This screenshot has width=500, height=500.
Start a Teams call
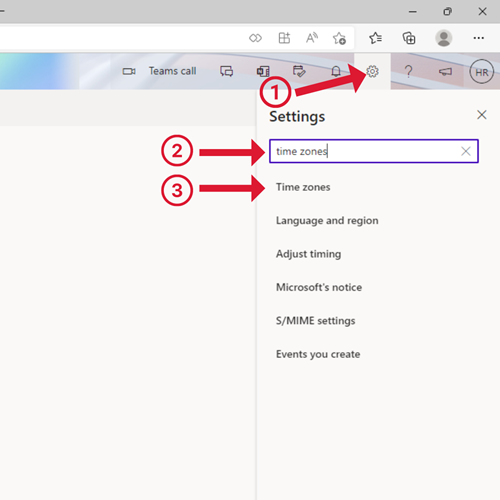pyautogui.click(x=159, y=71)
